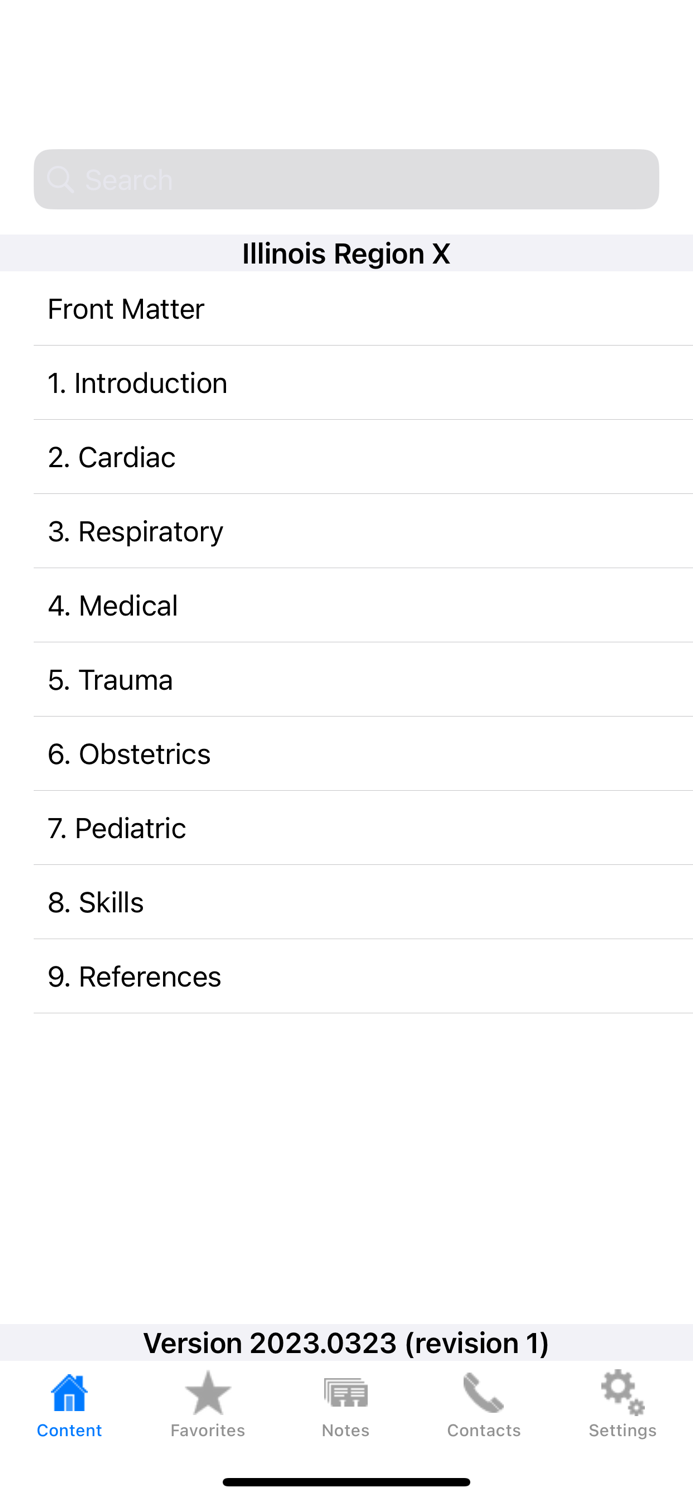Tap the Illinois Region X header
Viewport: 693px width, 1500px height.
[346, 253]
